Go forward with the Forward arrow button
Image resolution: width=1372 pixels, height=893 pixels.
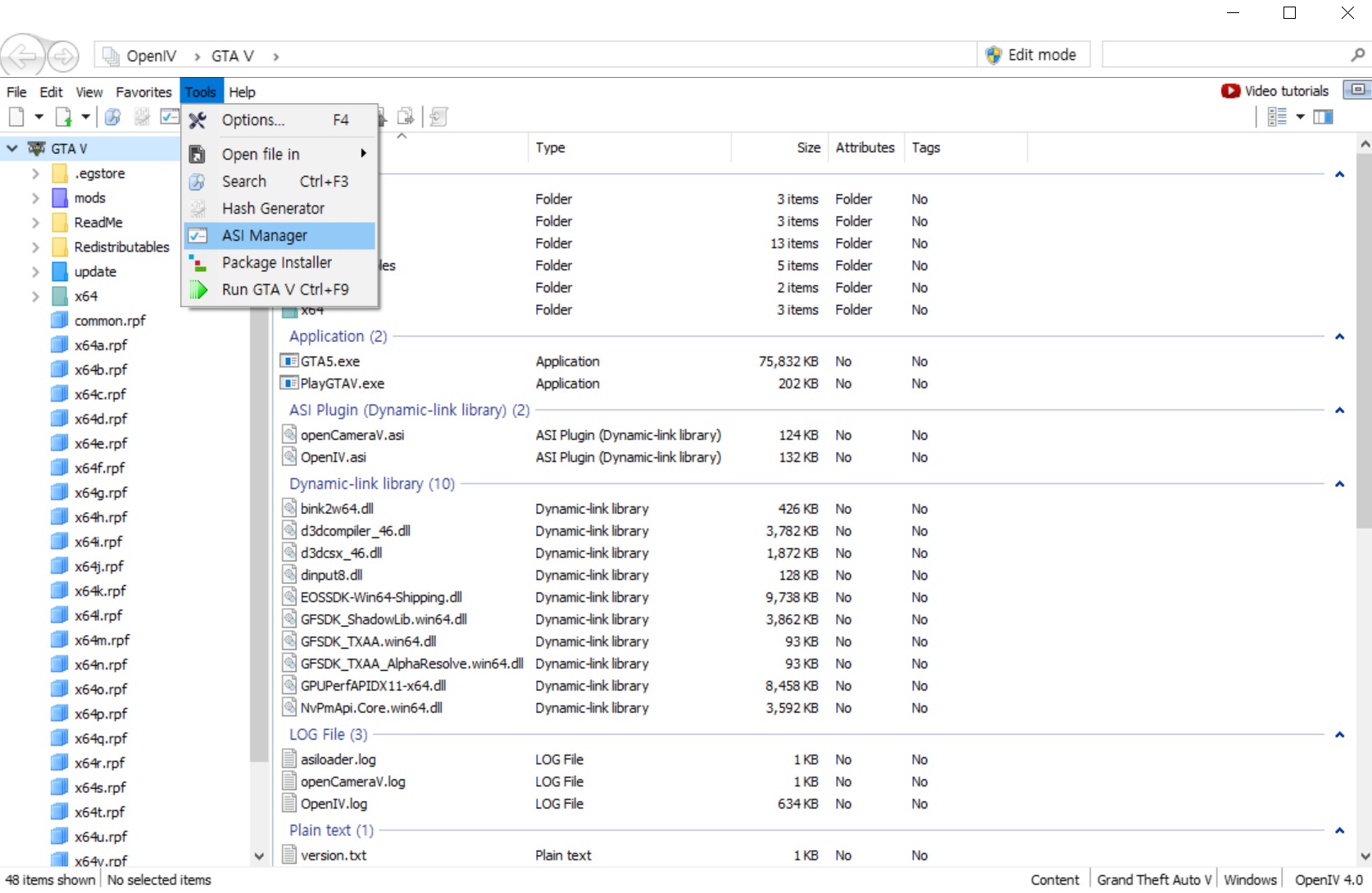pos(63,57)
